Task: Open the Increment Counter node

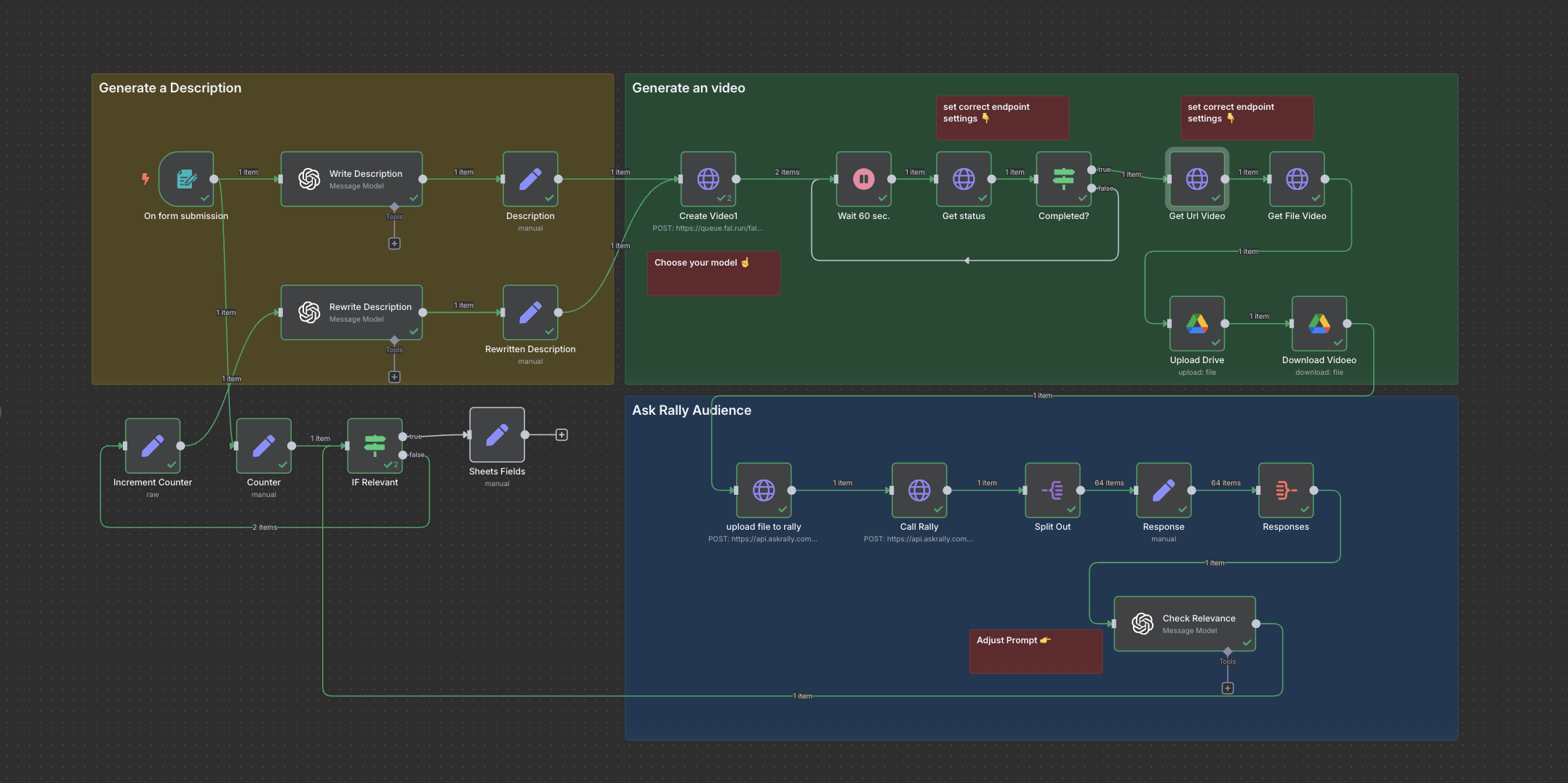Action: point(153,445)
